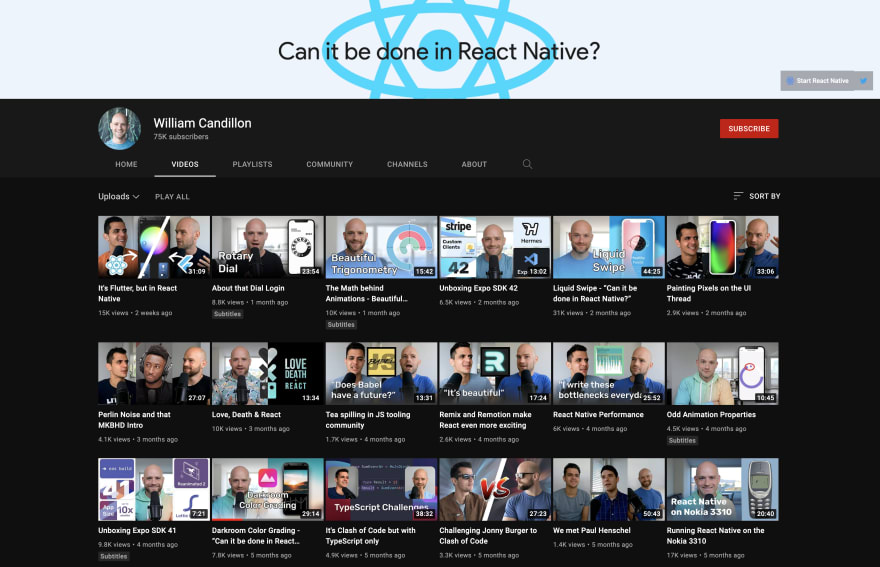Click title 'We met Paul Henschel'
The height and width of the screenshot is (567, 880).
click(592, 530)
